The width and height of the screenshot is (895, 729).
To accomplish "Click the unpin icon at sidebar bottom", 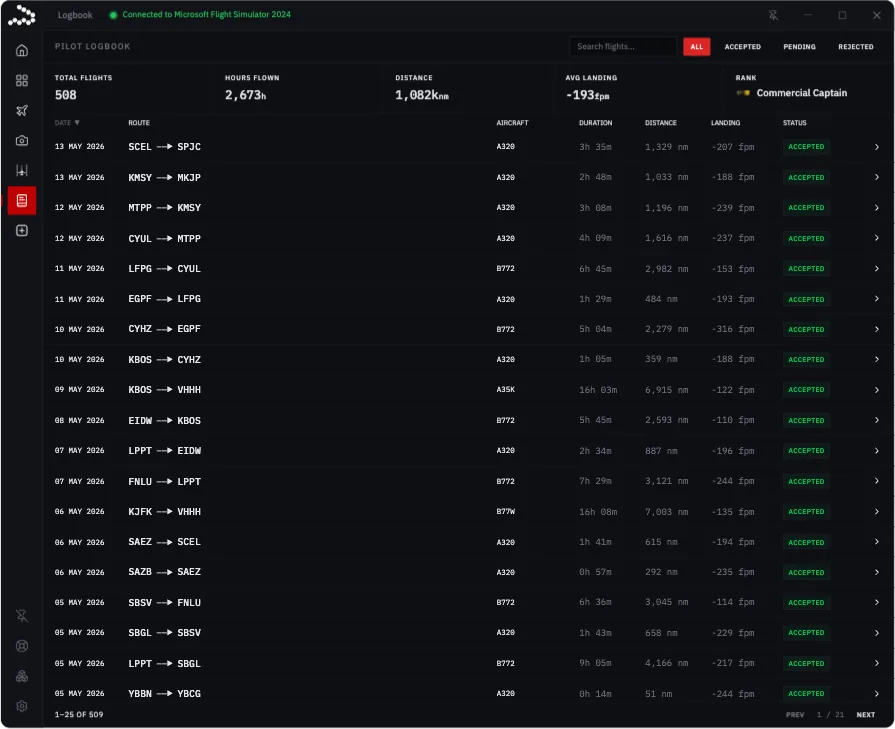I will [22, 616].
